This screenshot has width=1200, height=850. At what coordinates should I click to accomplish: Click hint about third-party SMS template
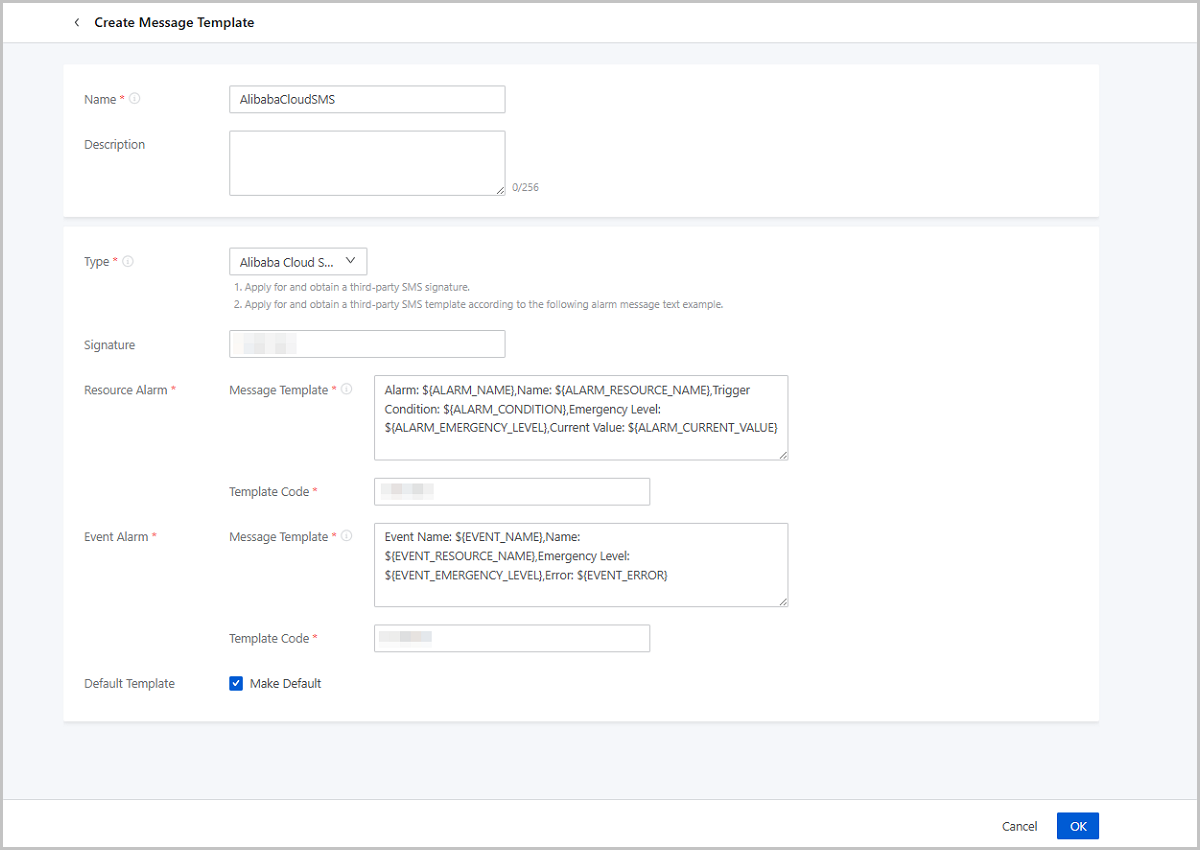point(478,304)
